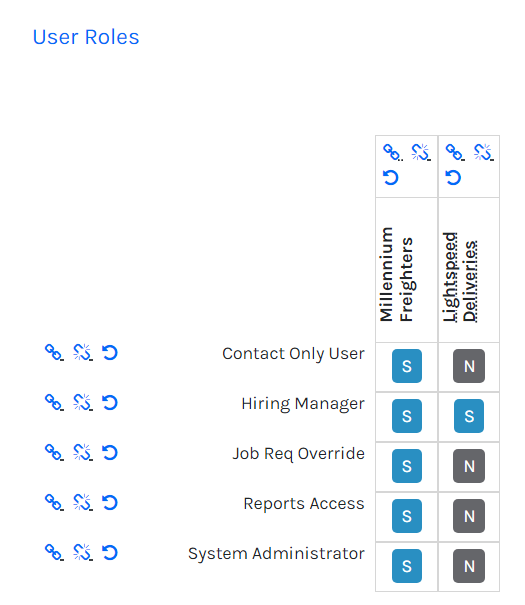Click unlink icon for Lightspeed Deliveries column
The image size is (525, 605).
pos(483,152)
